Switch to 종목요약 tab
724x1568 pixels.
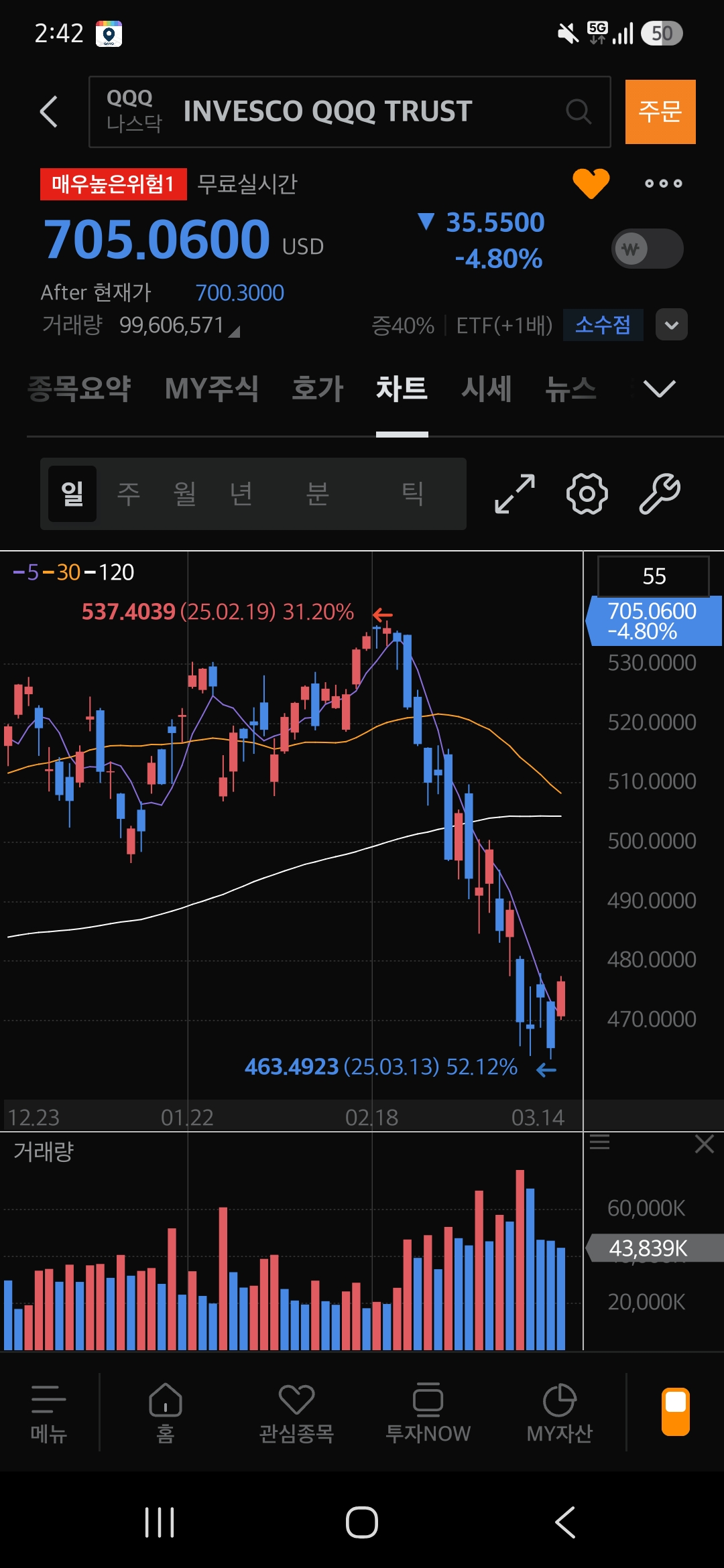point(79,389)
